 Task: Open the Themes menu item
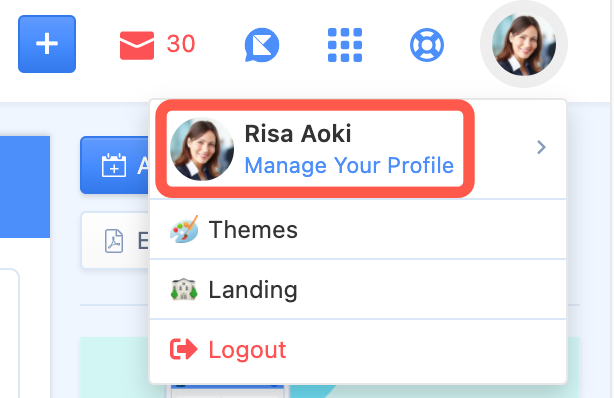[358, 230]
